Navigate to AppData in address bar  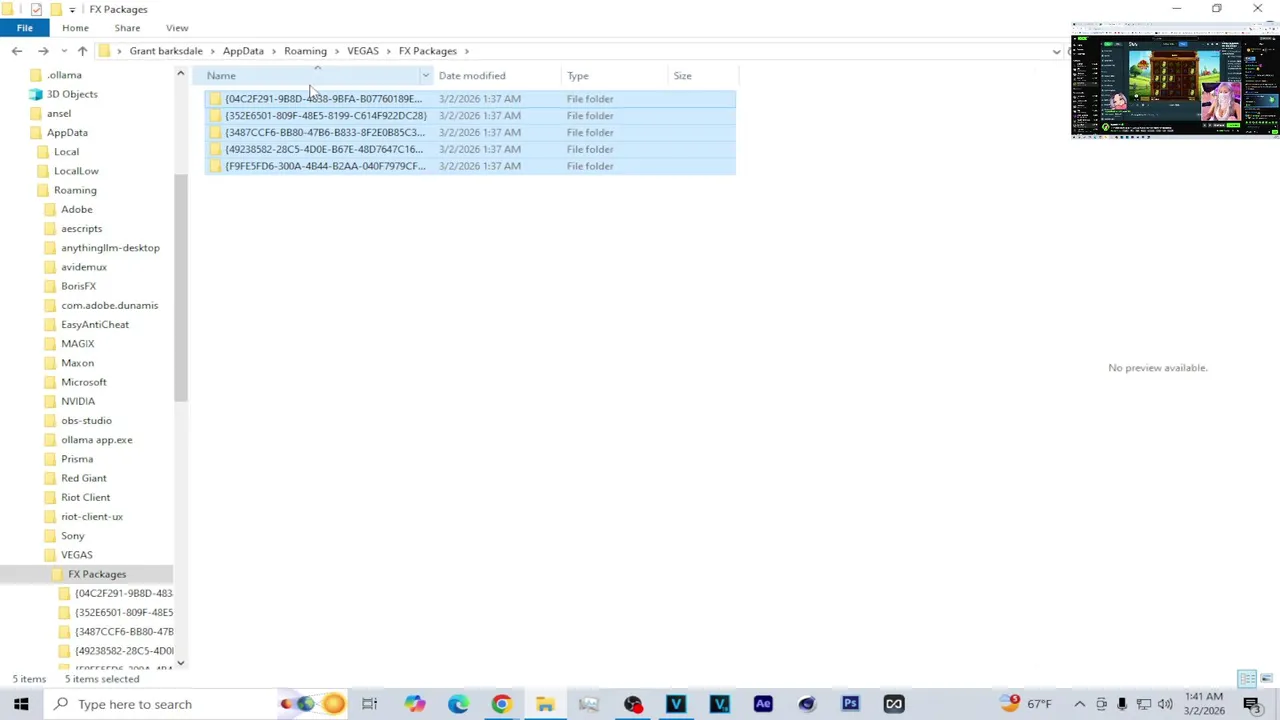pos(243,51)
